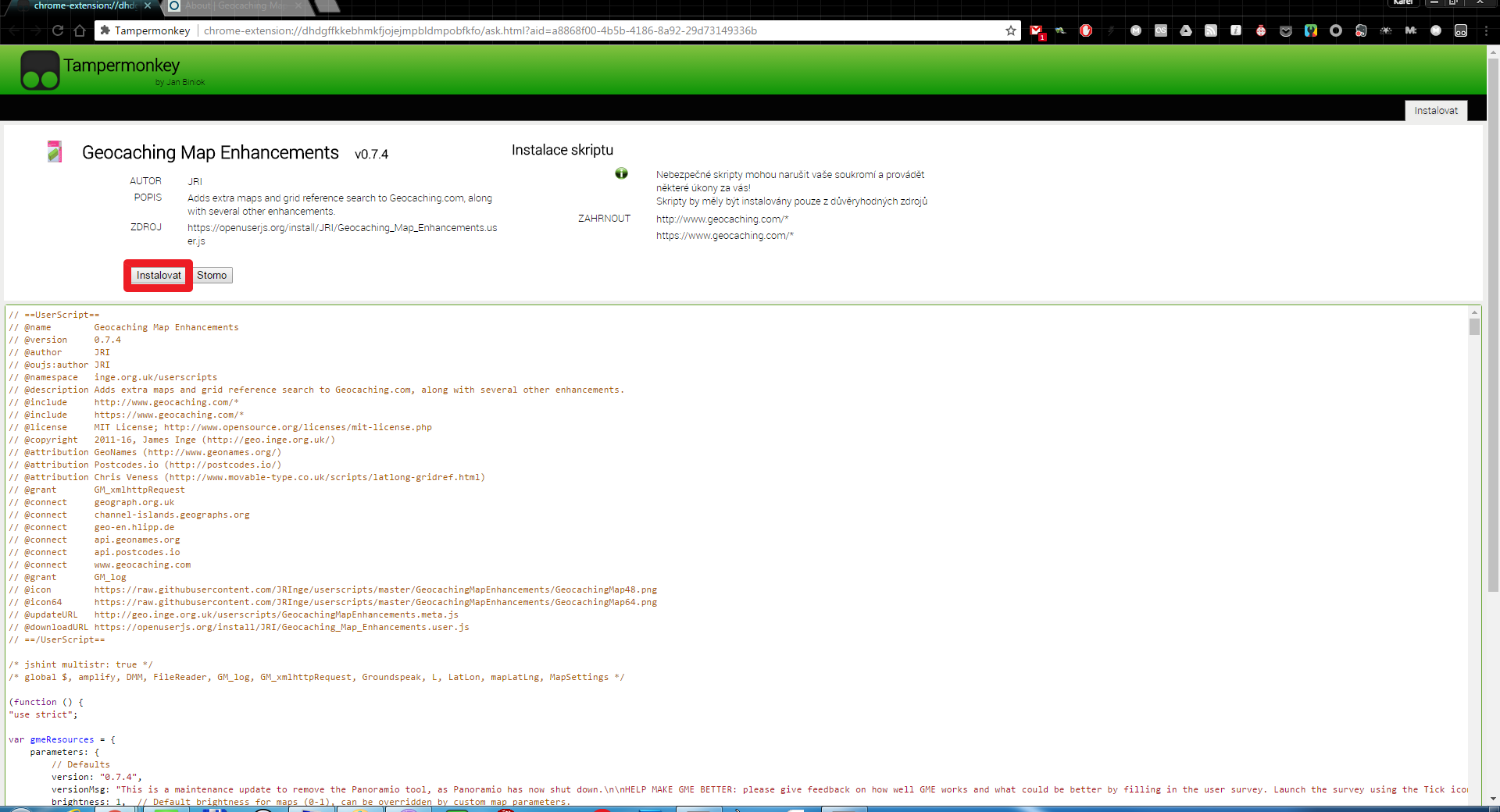Click the page scrollbar up arrow
Viewport: 1500px width, 812px height.
[1494, 51]
